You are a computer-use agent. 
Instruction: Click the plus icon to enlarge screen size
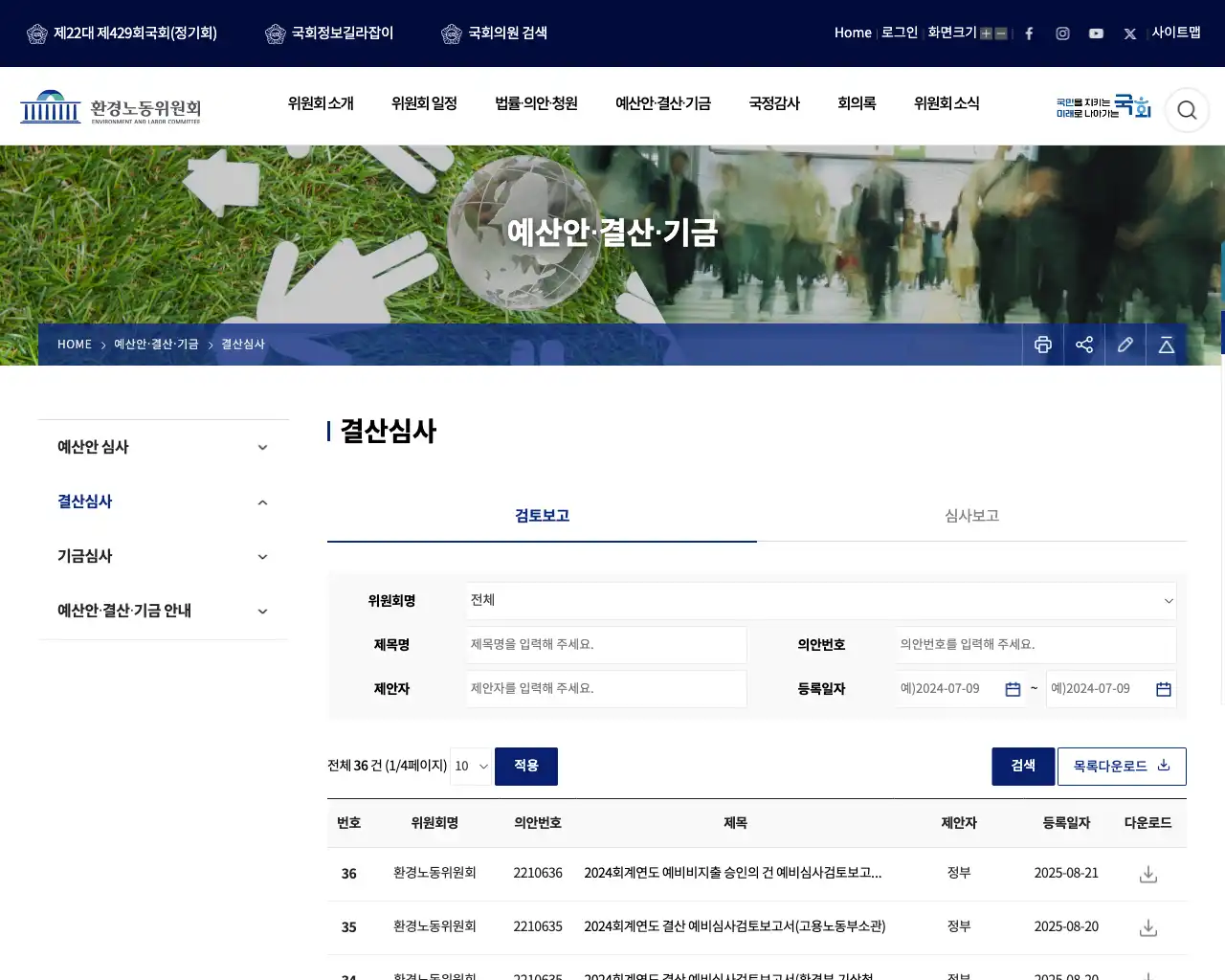986,33
